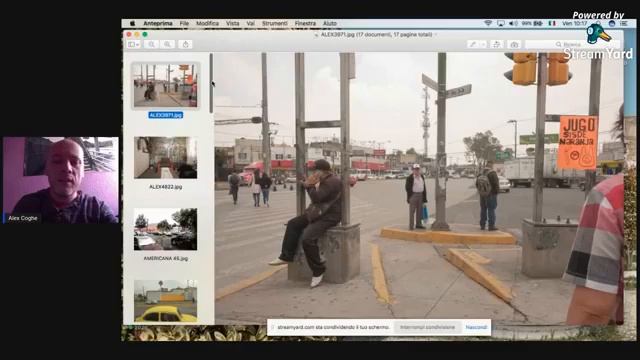Maximize Anteprima with the green button

click(144, 35)
